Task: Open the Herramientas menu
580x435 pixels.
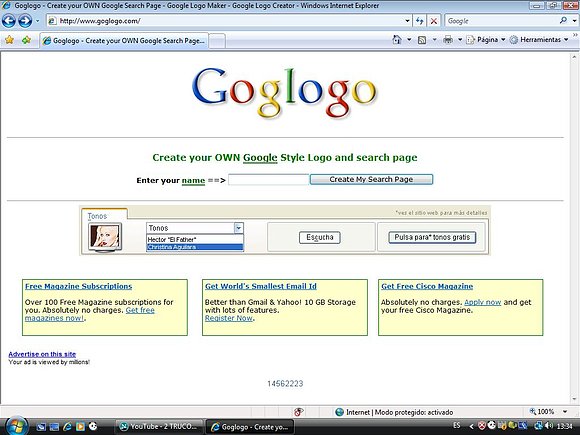Action: point(539,40)
